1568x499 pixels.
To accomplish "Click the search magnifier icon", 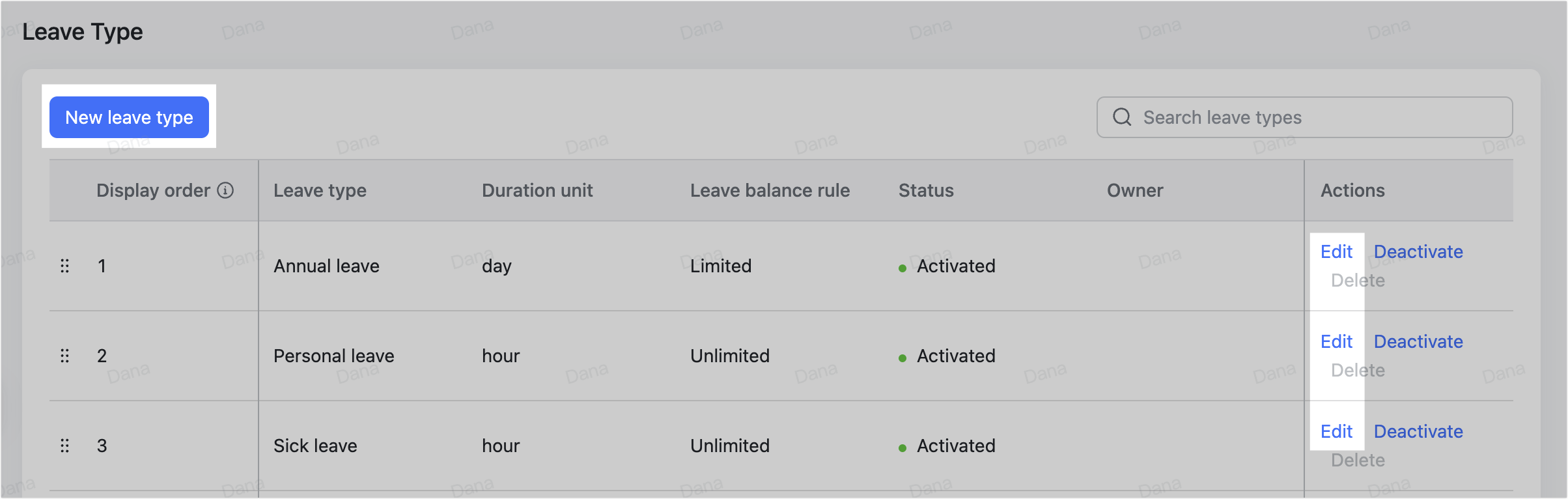I will point(1122,117).
